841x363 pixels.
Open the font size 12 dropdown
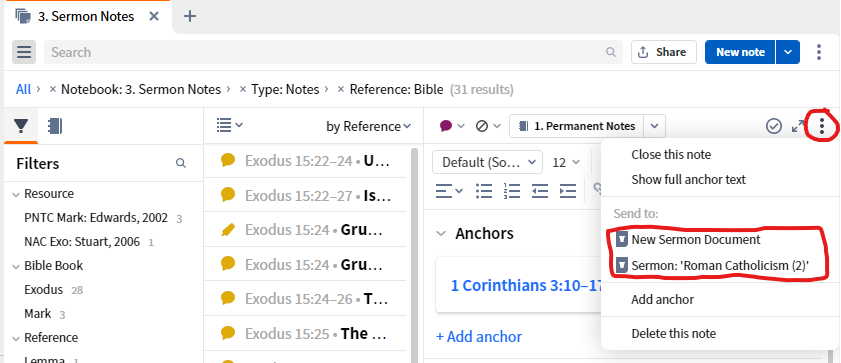pos(566,162)
